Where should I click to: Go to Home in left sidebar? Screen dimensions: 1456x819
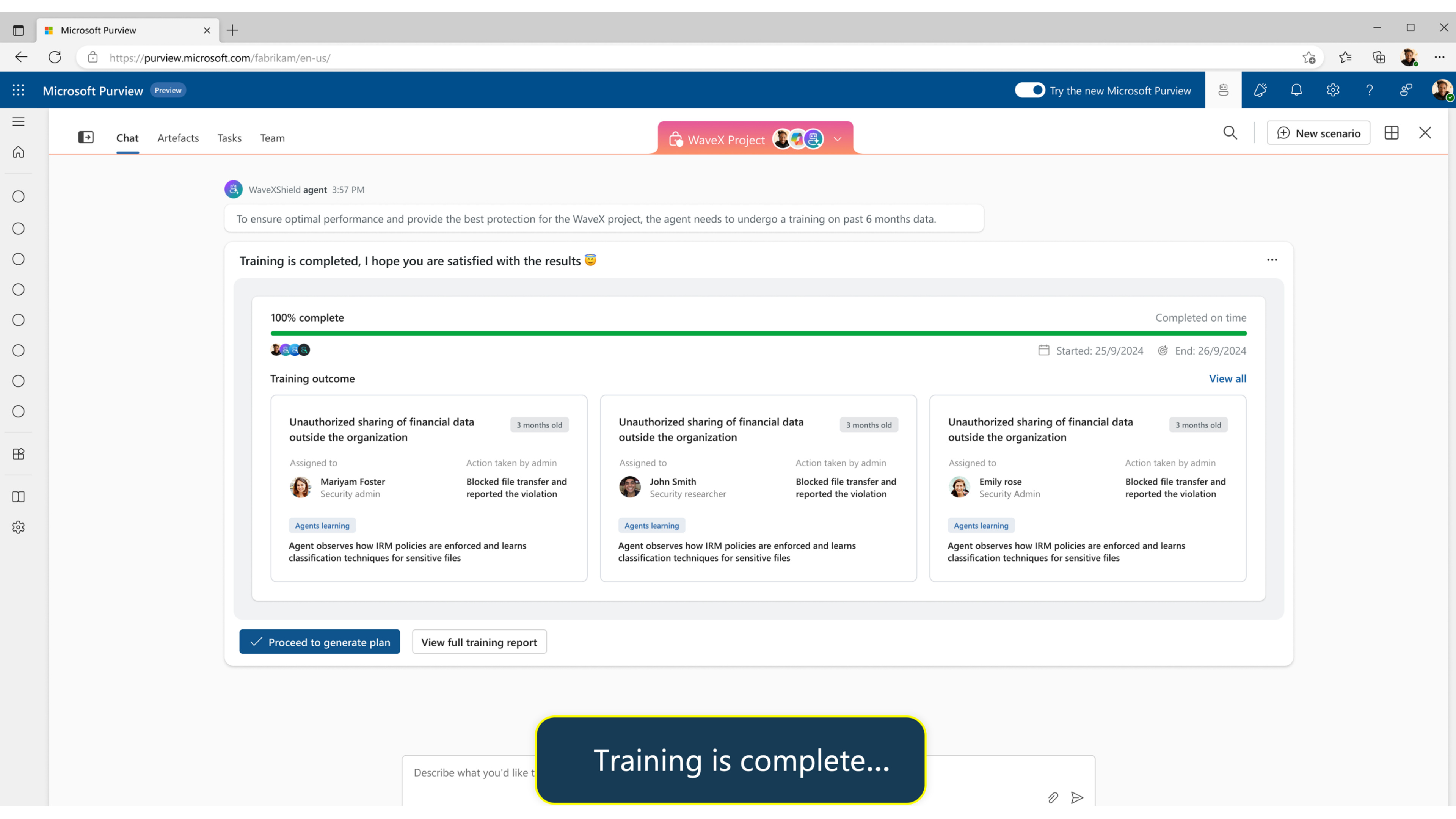18,152
